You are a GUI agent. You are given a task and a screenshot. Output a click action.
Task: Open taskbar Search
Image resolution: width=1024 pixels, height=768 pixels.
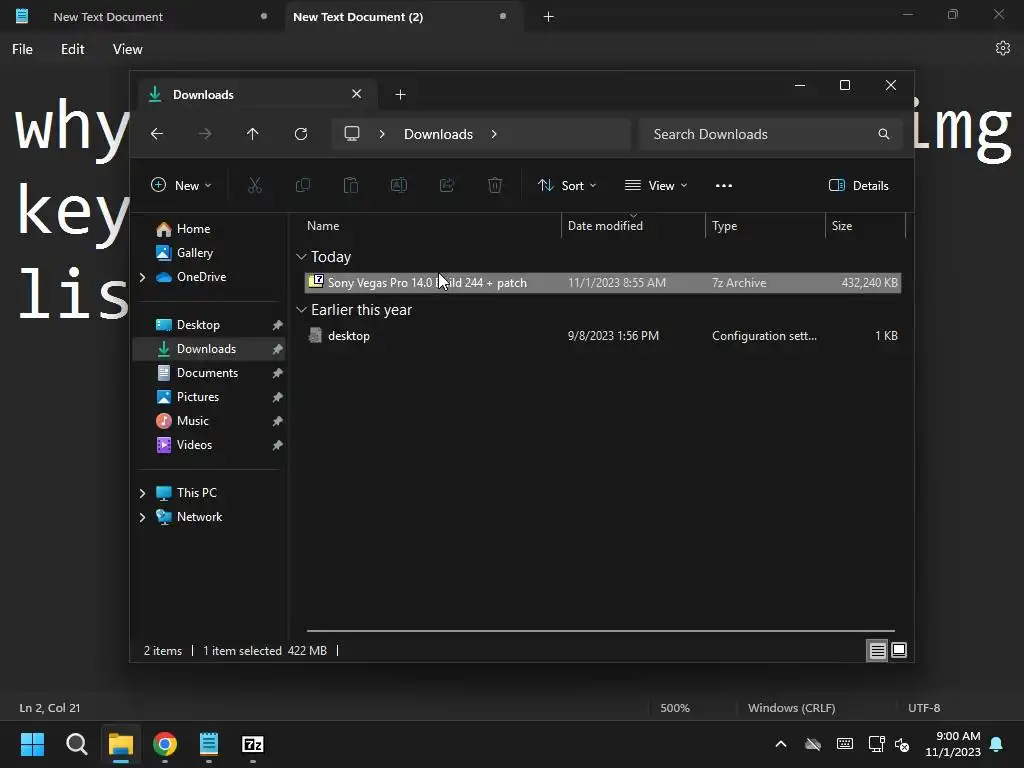pos(76,744)
